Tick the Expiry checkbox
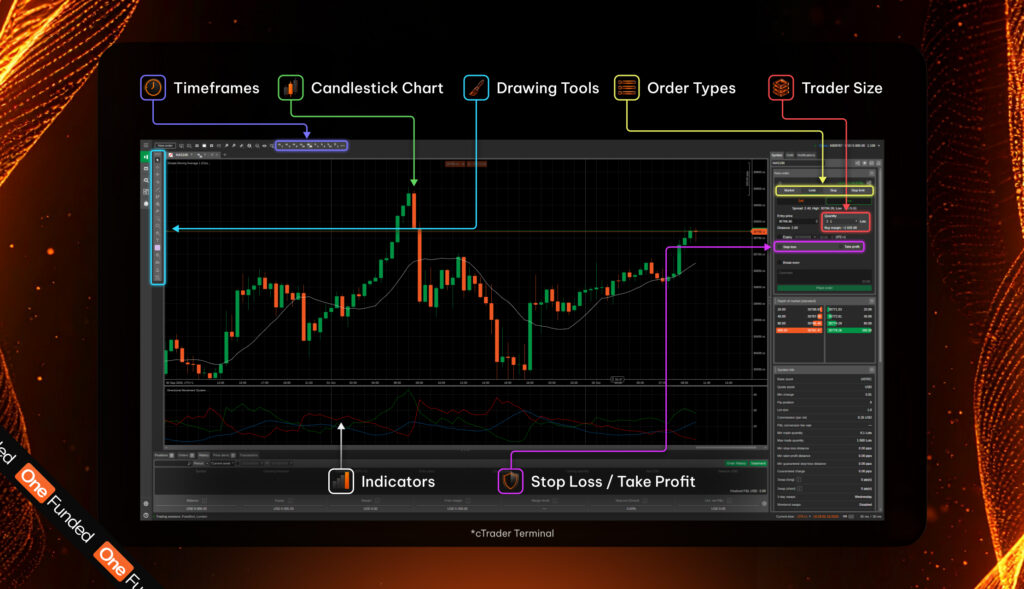 779,237
